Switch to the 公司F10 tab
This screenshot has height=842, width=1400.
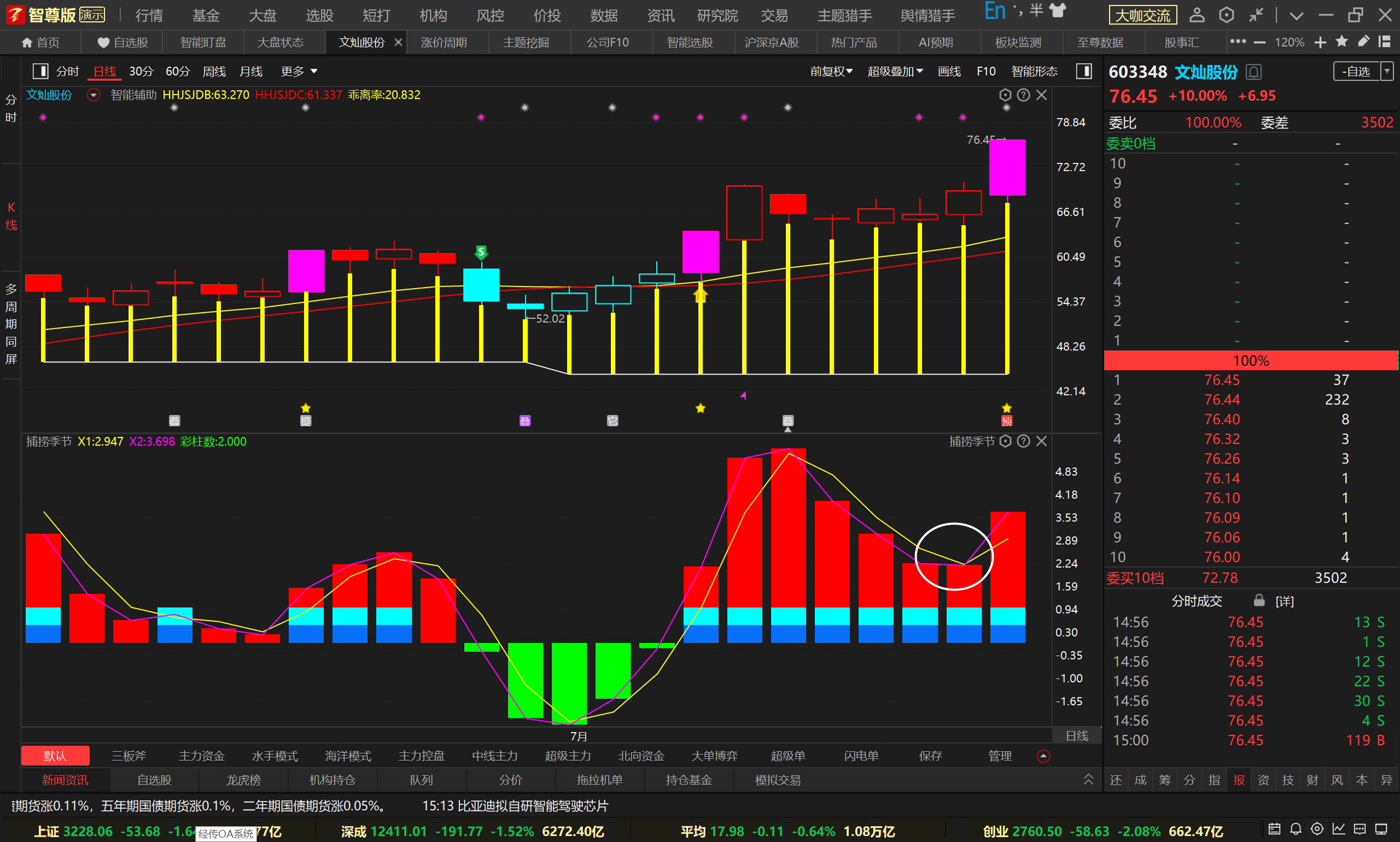607,43
